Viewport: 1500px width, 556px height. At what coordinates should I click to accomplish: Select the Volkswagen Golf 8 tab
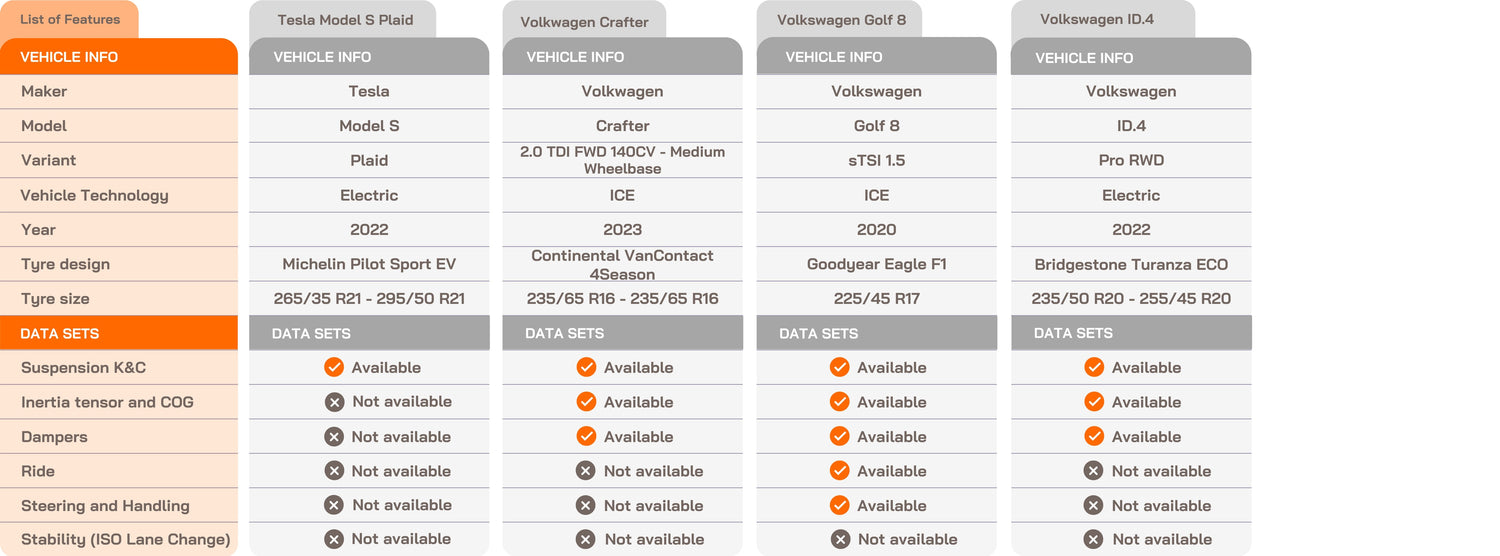[x=840, y=20]
